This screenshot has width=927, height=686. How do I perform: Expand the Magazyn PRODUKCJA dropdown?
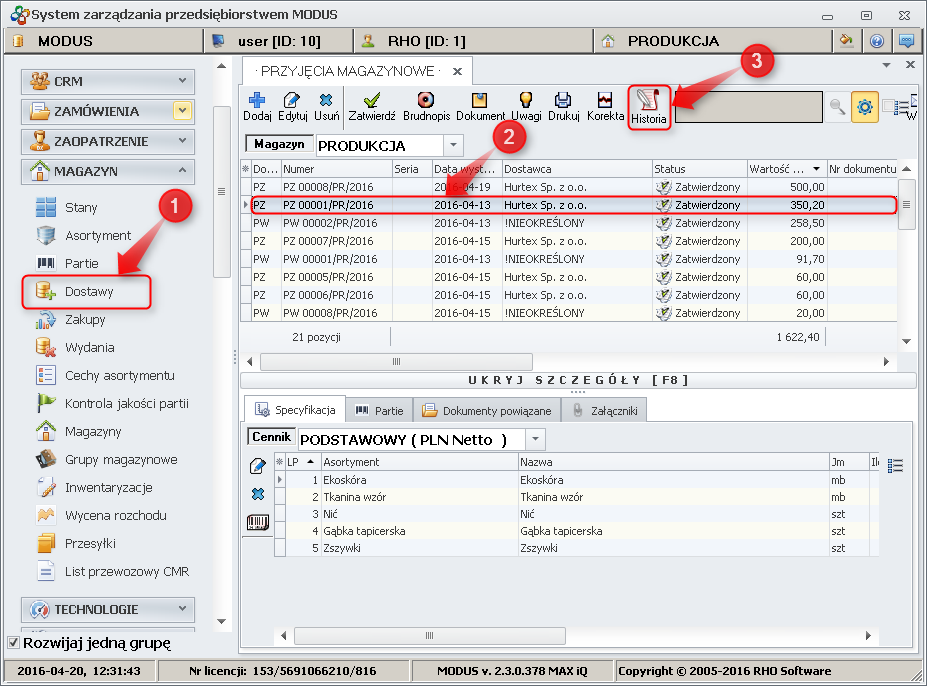453,145
